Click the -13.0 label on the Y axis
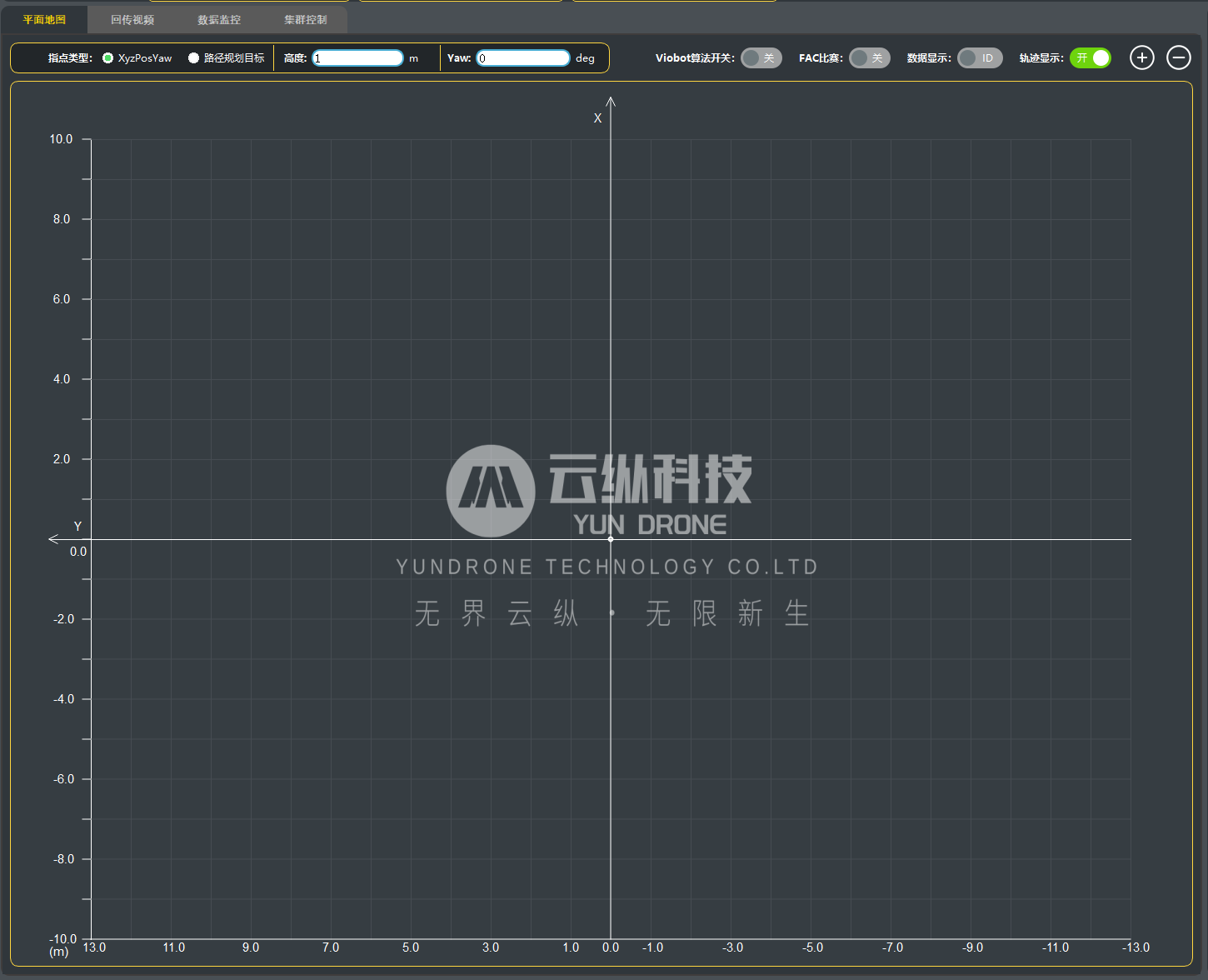Viewport: 1208px width, 980px height. [1136, 947]
